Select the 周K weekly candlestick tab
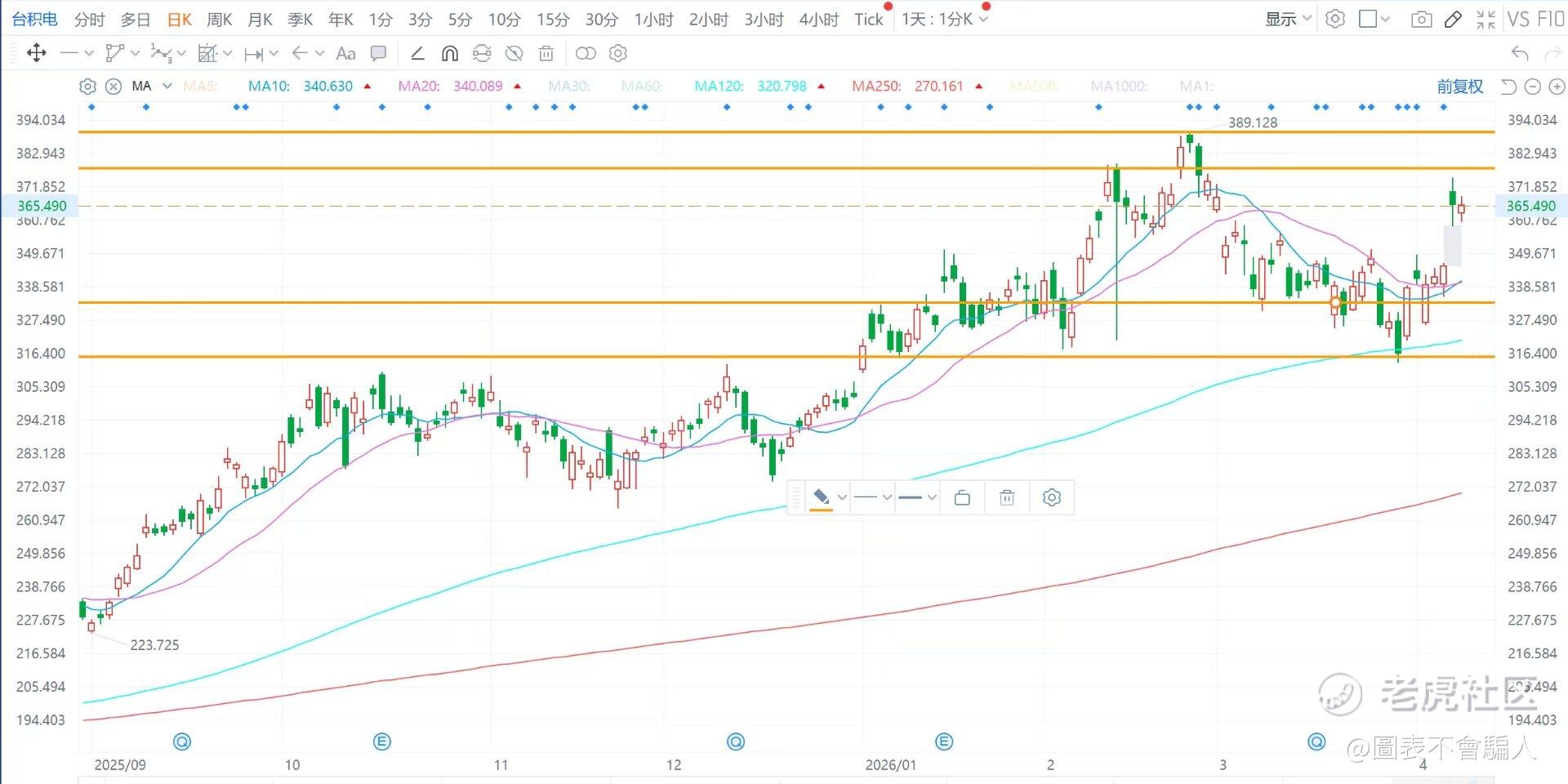 pos(219,20)
